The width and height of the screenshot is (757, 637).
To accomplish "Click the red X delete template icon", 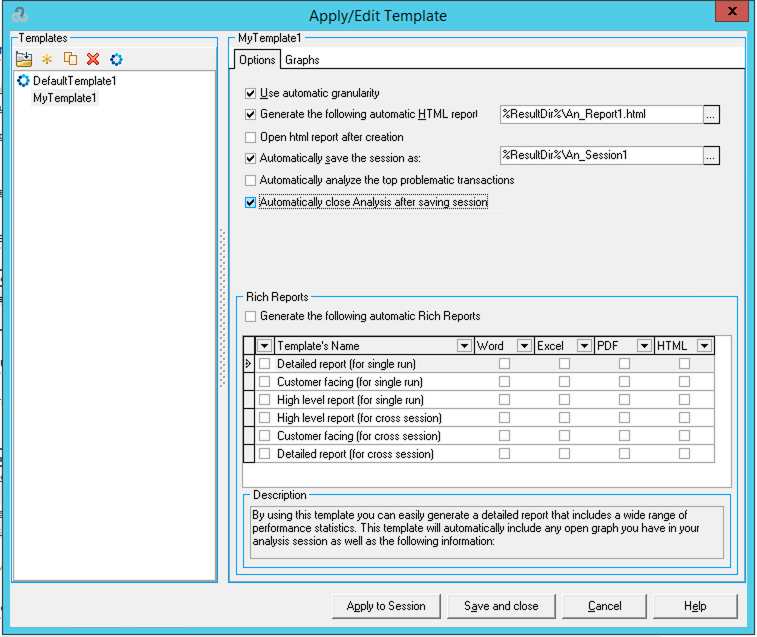I will (x=93, y=59).
